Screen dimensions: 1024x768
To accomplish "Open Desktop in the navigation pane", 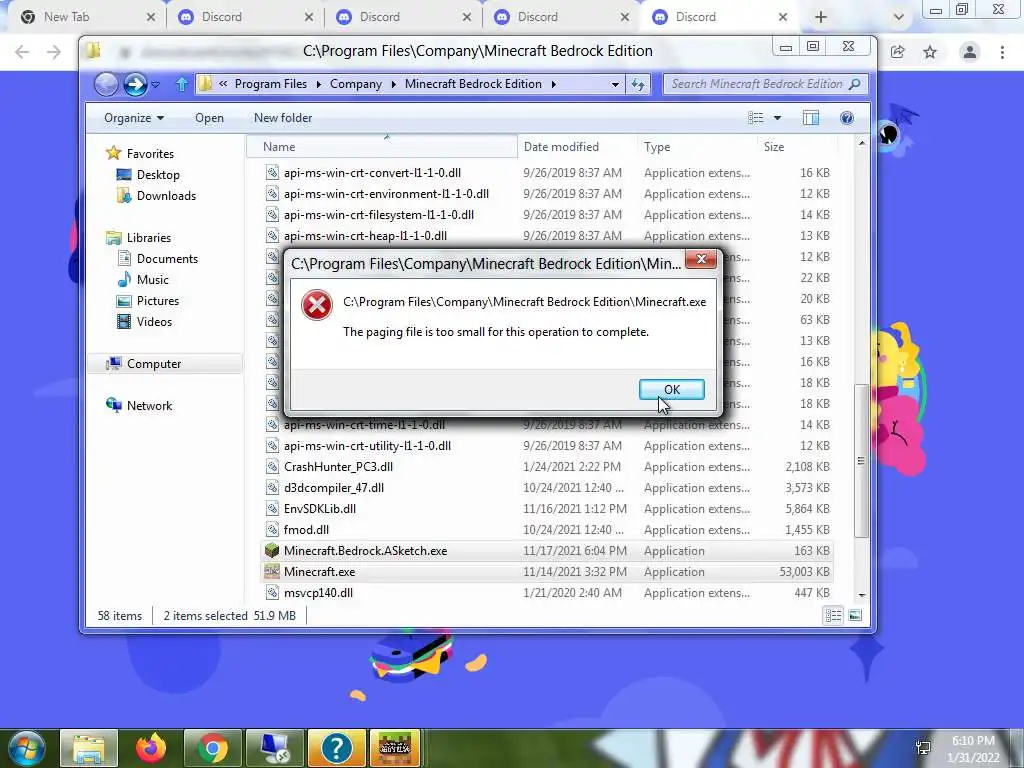I will (158, 174).
